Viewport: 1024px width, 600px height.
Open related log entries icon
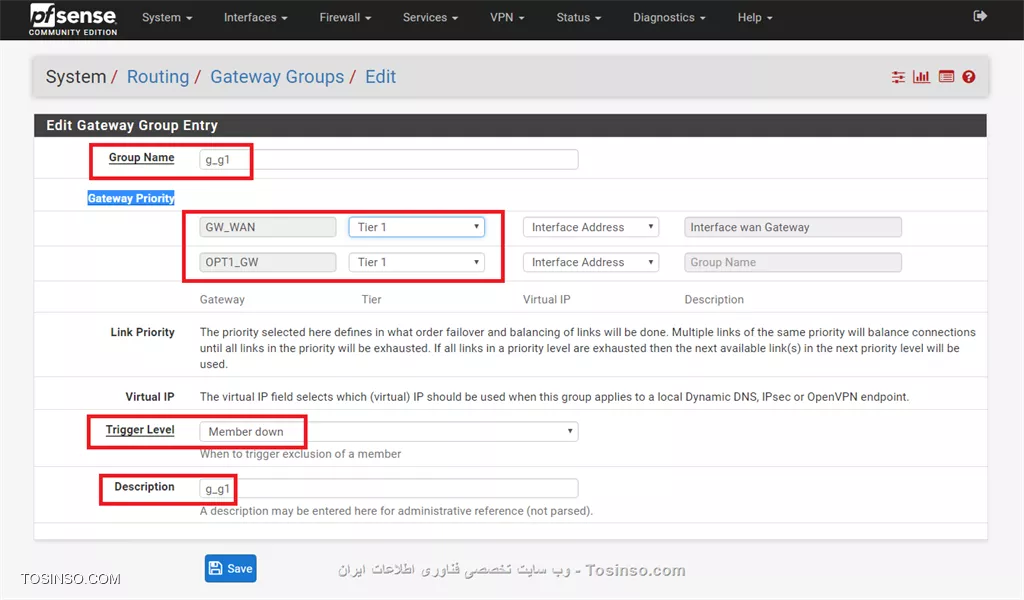[x=946, y=77]
